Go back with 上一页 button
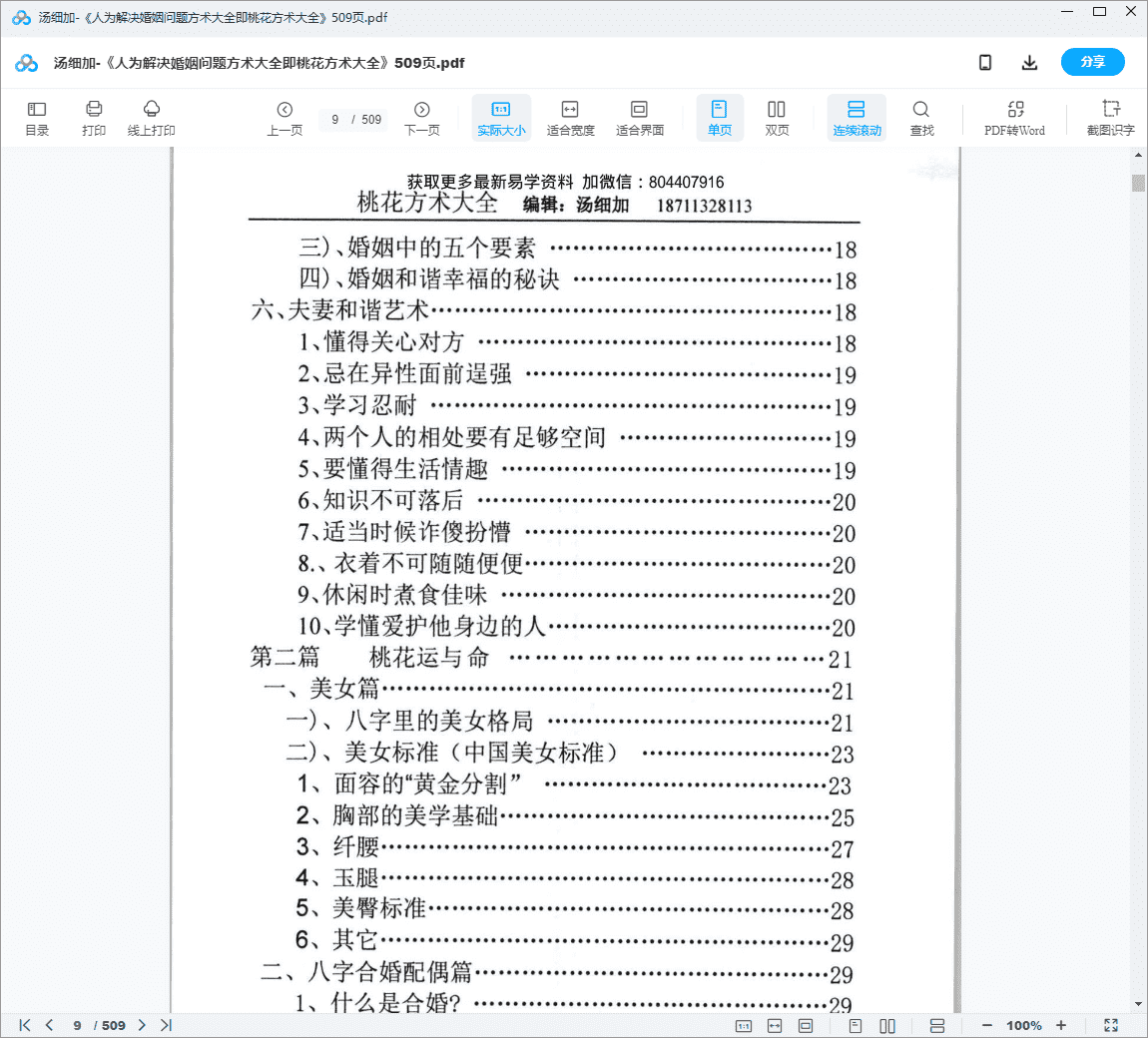1148x1038 pixels. (x=285, y=118)
